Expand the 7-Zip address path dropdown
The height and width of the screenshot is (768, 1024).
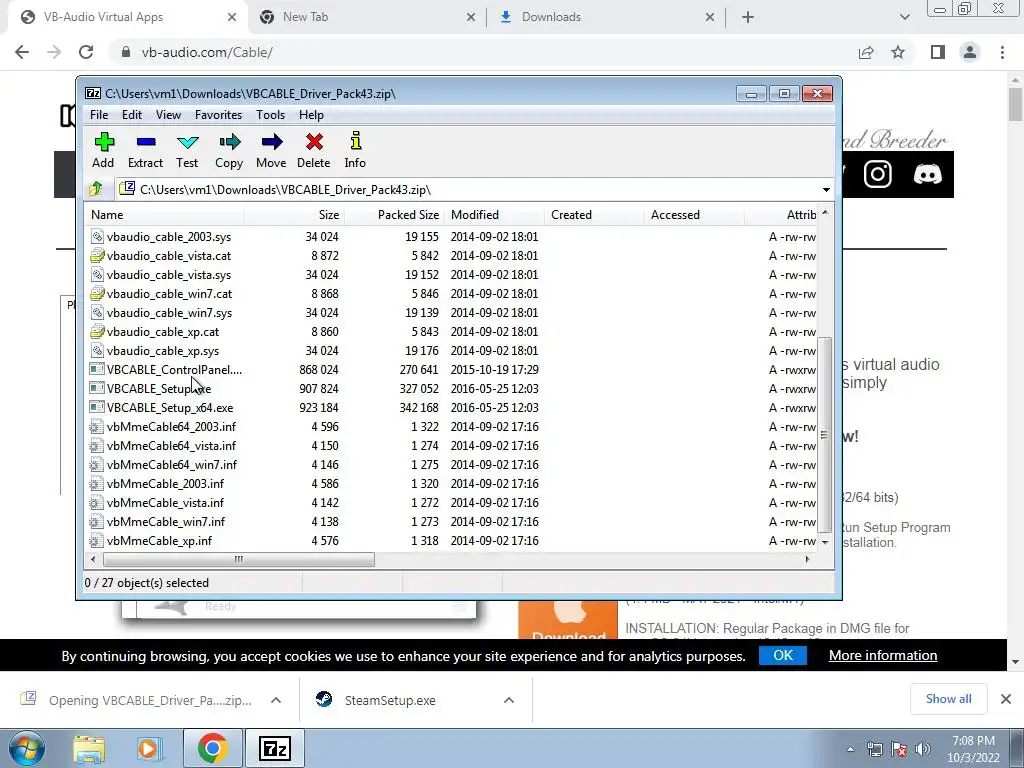point(826,190)
